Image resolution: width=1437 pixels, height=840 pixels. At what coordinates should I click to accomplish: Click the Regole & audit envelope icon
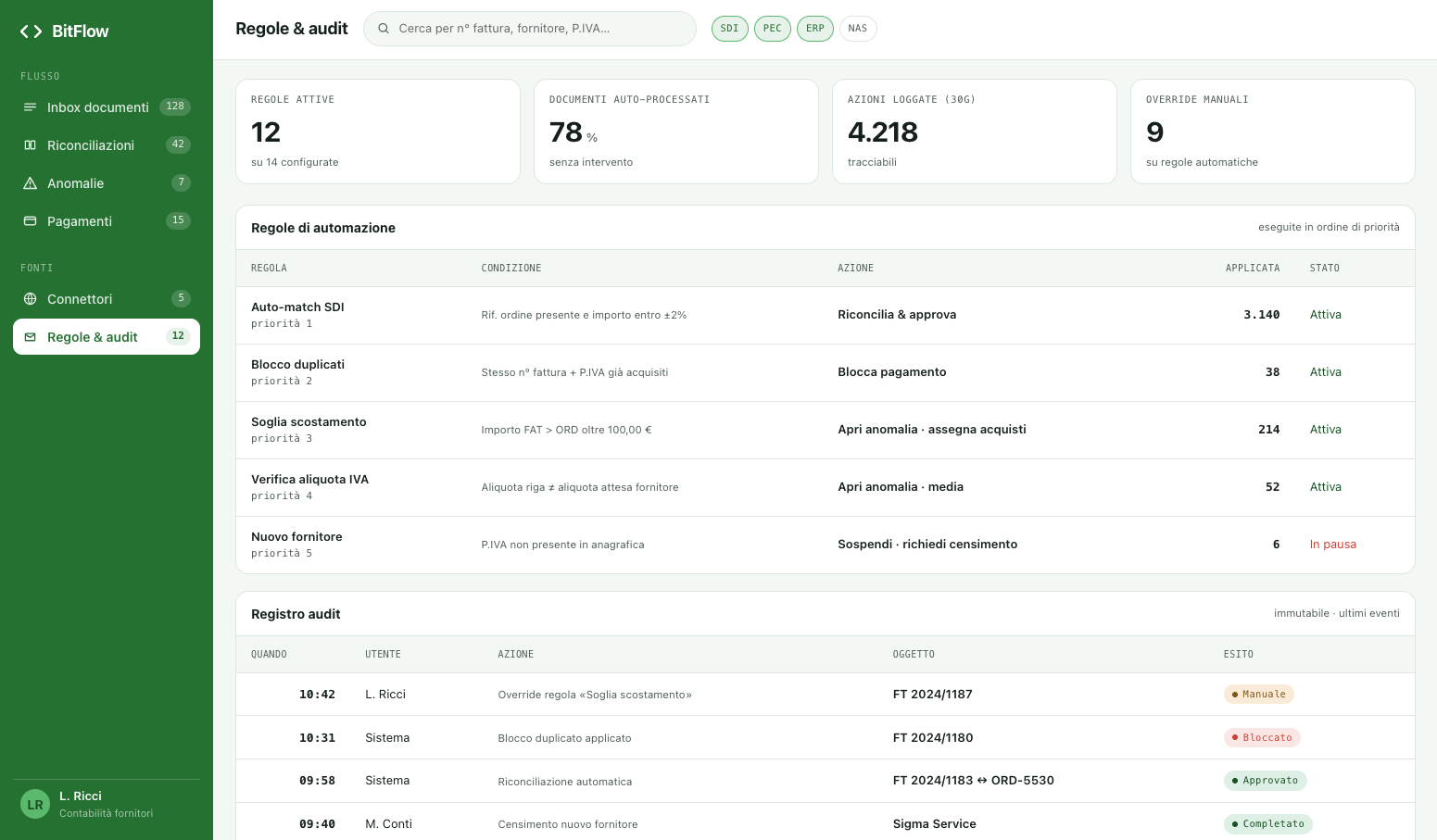[x=30, y=337]
